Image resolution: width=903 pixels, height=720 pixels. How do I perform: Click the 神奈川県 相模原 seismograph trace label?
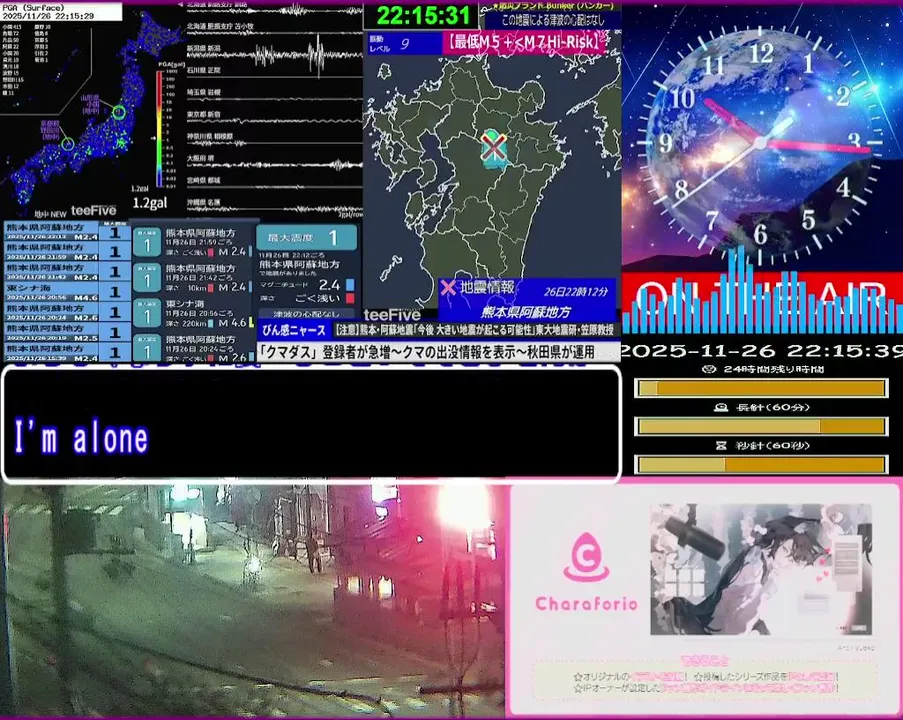pos(210,137)
